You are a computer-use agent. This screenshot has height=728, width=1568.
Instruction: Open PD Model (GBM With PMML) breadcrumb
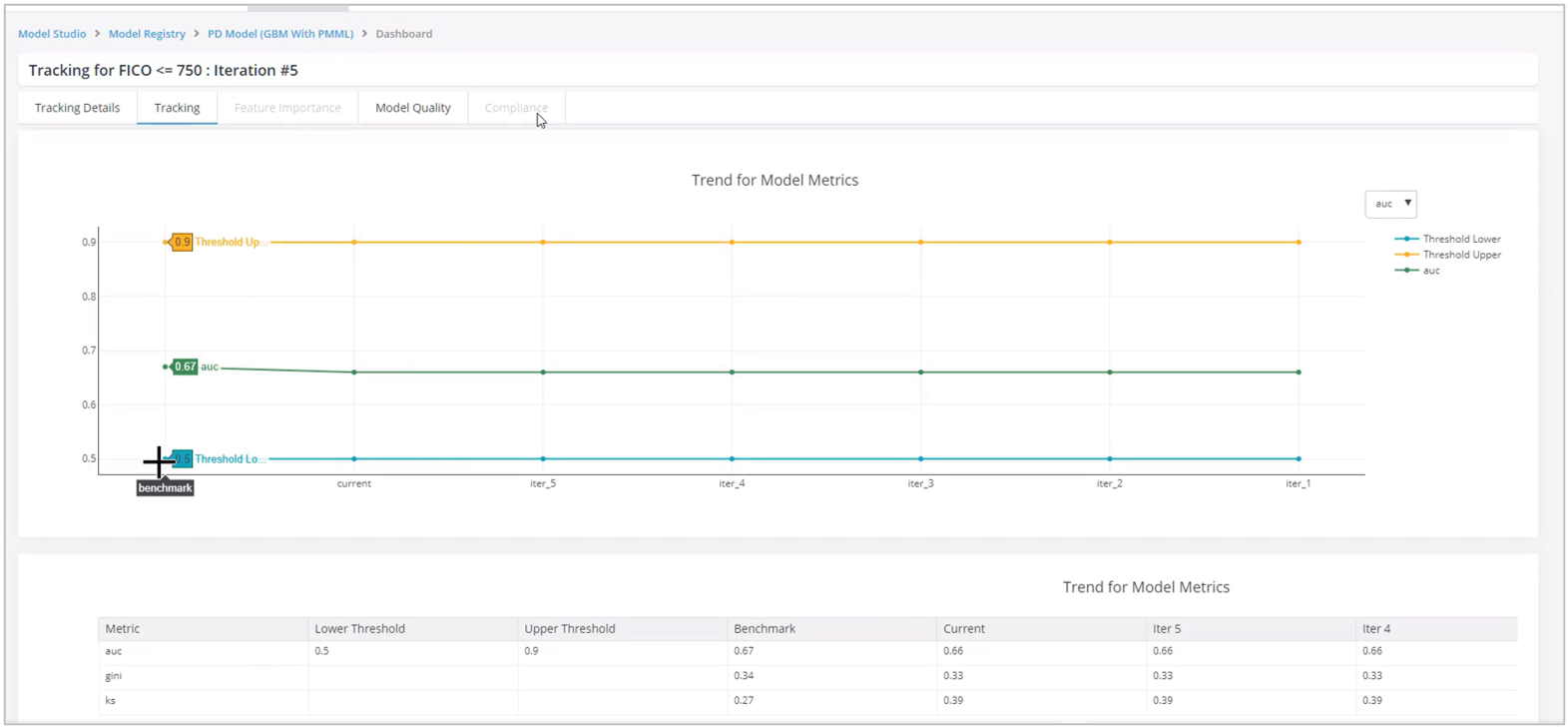pos(280,34)
